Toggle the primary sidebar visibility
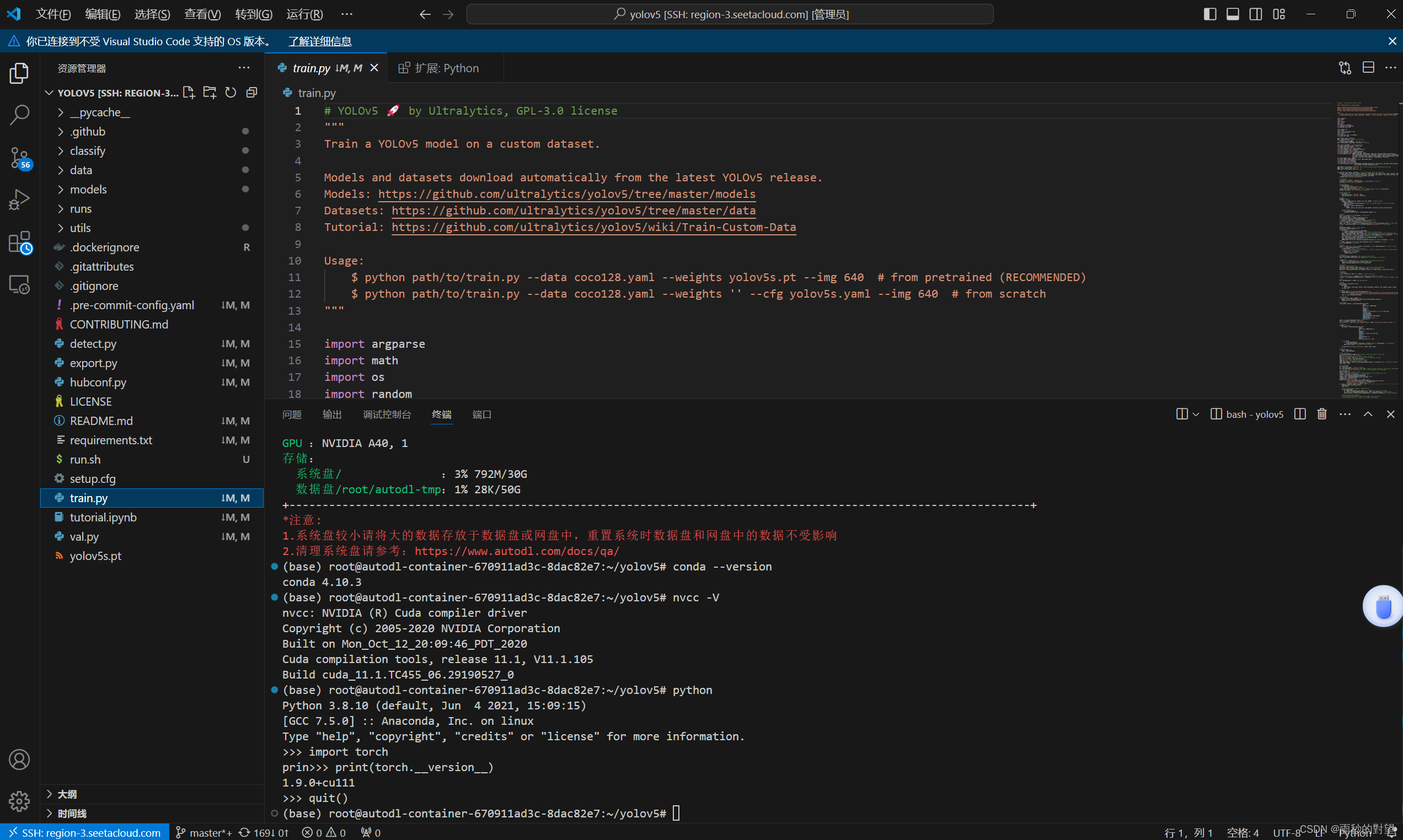 point(1210,14)
